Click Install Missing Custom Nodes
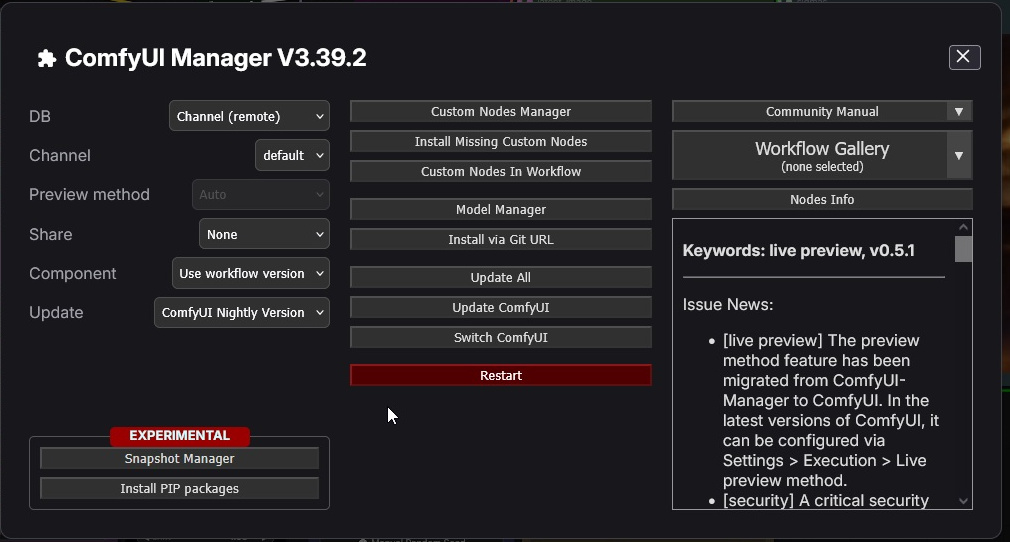This screenshot has height=542, width=1010. point(500,142)
